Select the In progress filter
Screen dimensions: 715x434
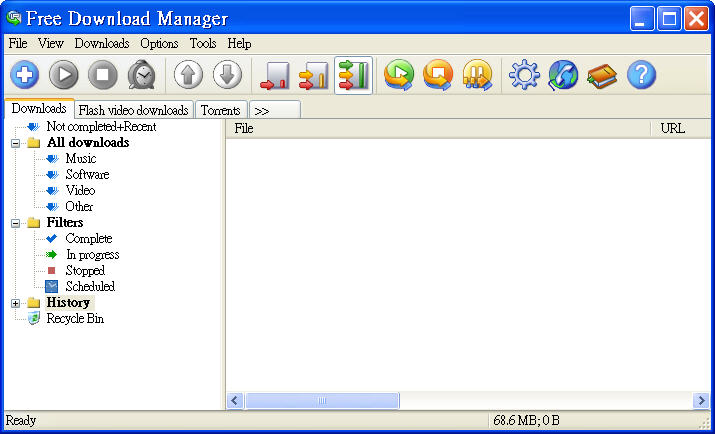click(x=93, y=254)
